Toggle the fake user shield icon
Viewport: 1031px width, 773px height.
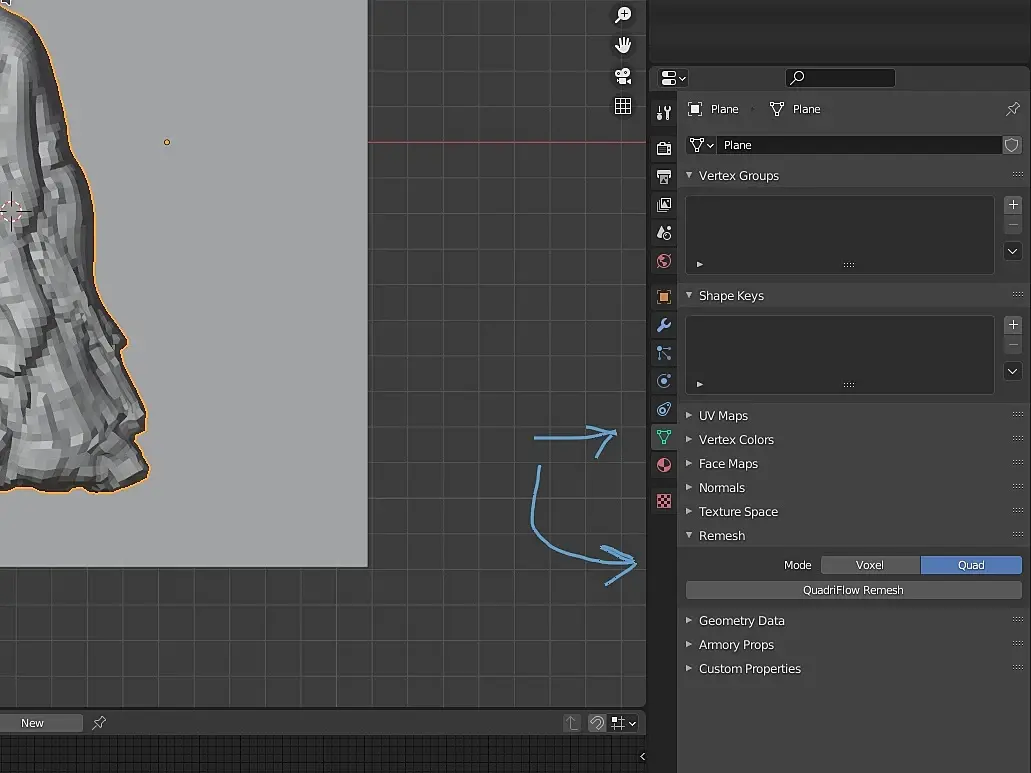click(1012, 145)
